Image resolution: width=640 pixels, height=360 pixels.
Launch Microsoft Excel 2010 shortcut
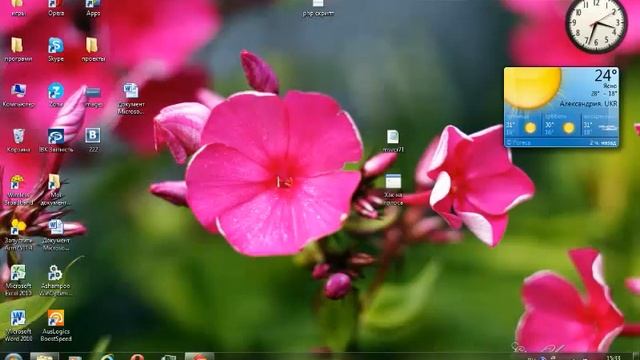[x=18, y=280]
